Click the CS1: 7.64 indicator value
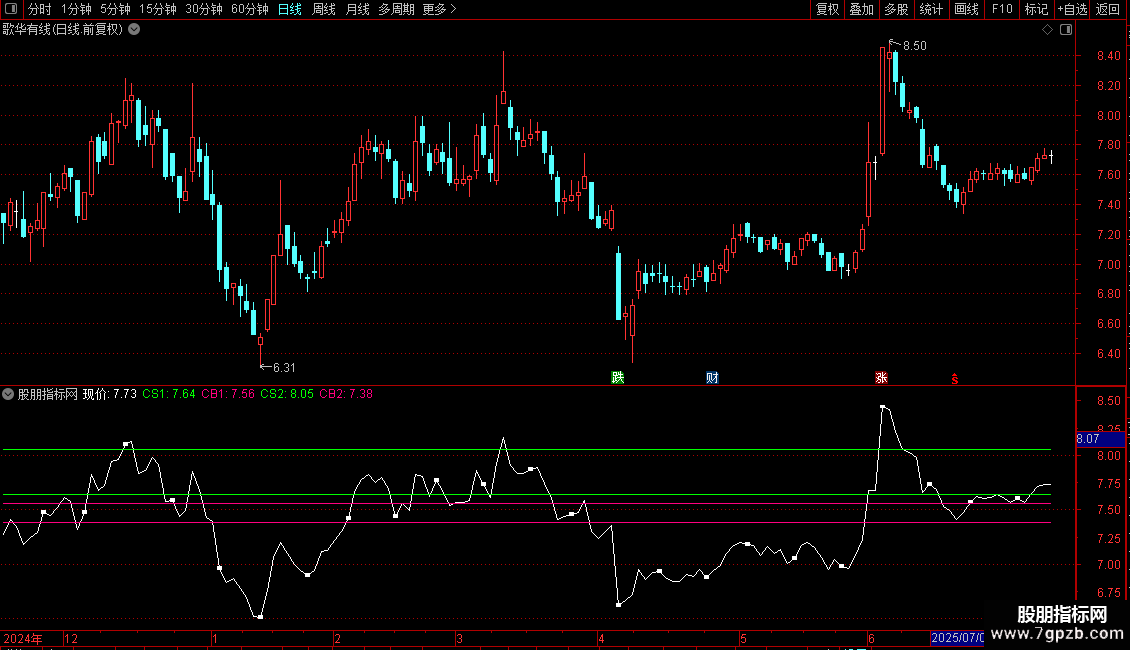The width and height of the screenshot is (1130, 650). [169, 394]
